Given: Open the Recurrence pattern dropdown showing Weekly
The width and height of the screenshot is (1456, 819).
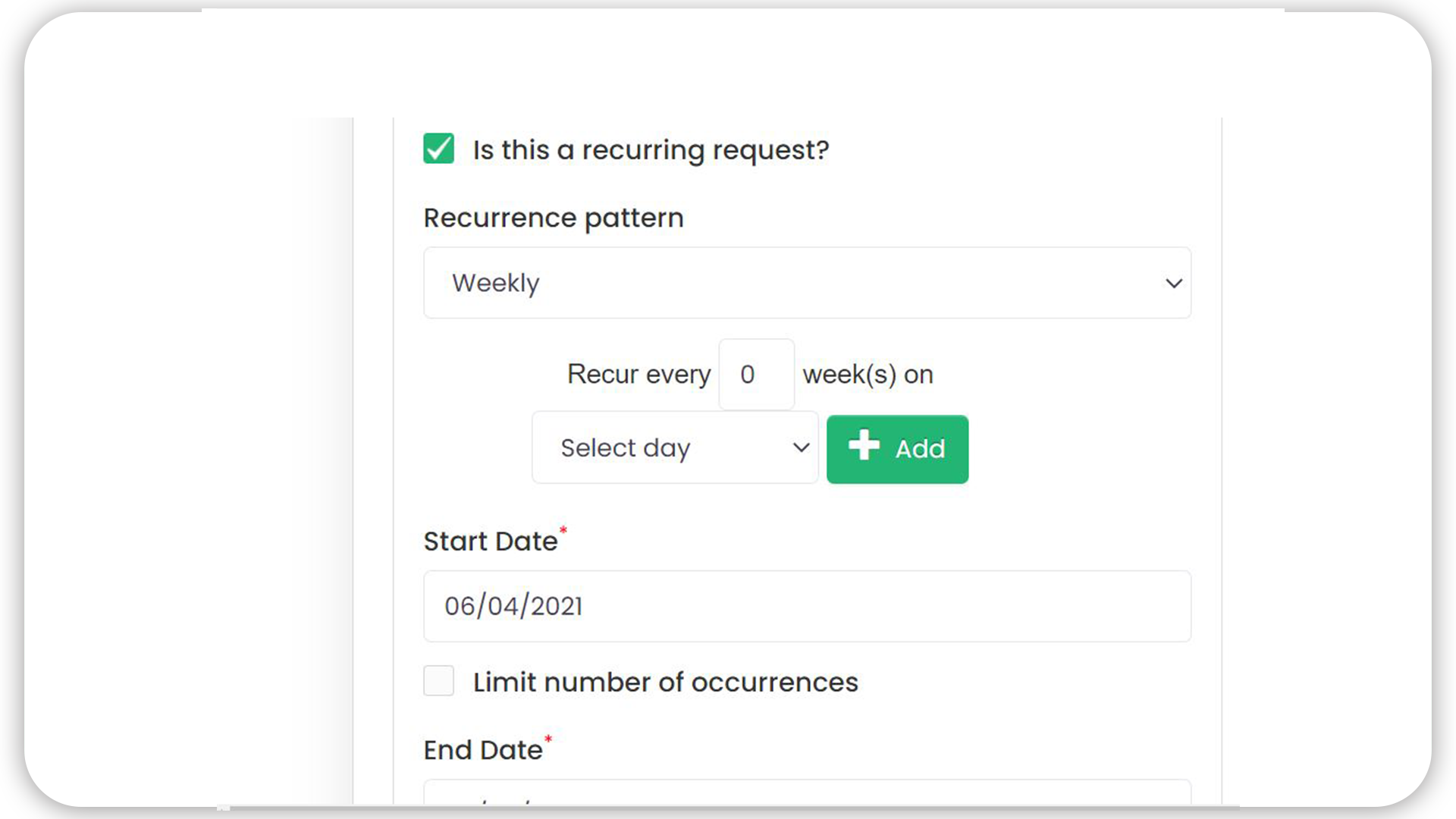Looking at the screenshot, I should pos(807,283).
